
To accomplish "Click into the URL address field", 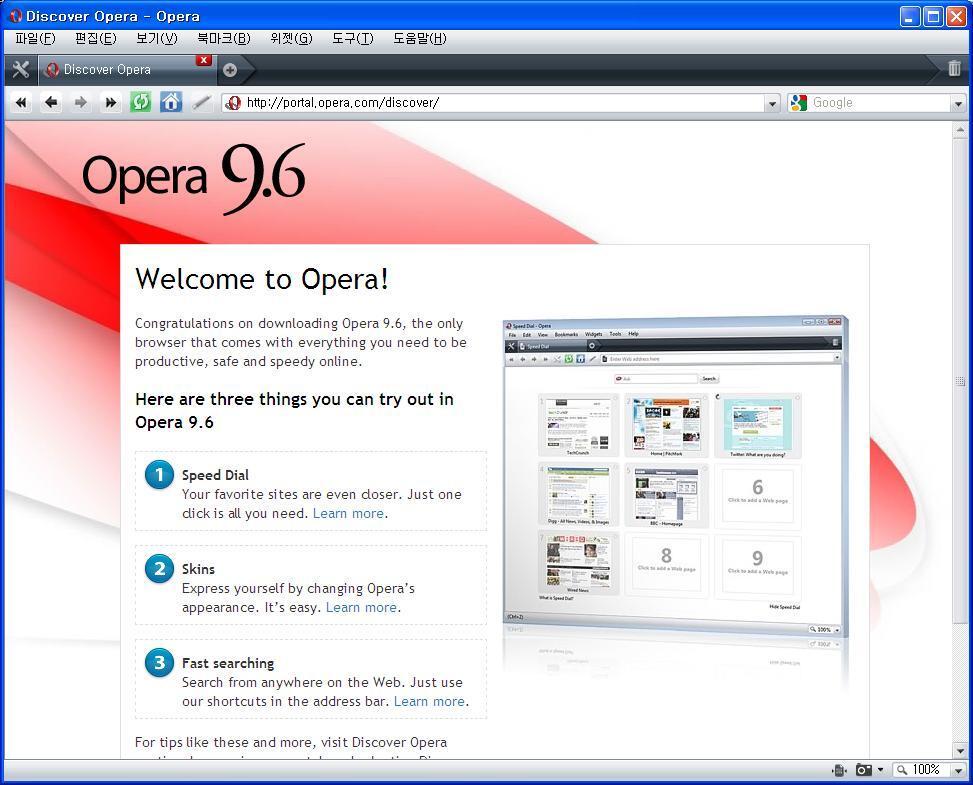I will click(x=503, y=103).
